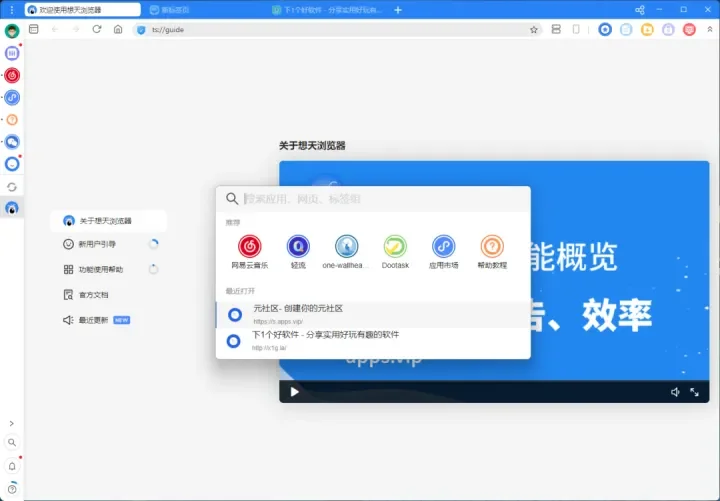The height and width of the screenshot is (501, 720).
Task: Click the mobile device view icon
Action: coord(576,29)
